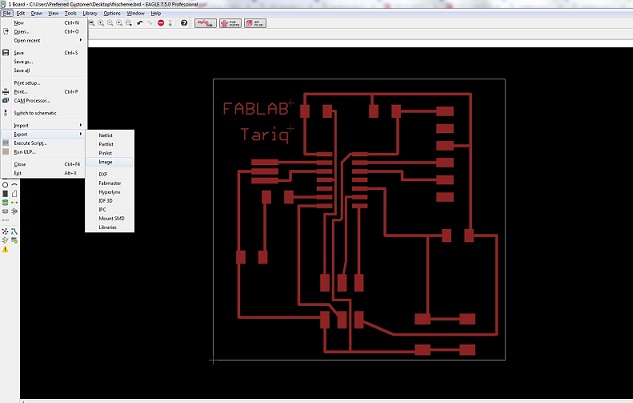Click the Zoom out magnifier icon

pyautogui.click(x=110, y=23)
